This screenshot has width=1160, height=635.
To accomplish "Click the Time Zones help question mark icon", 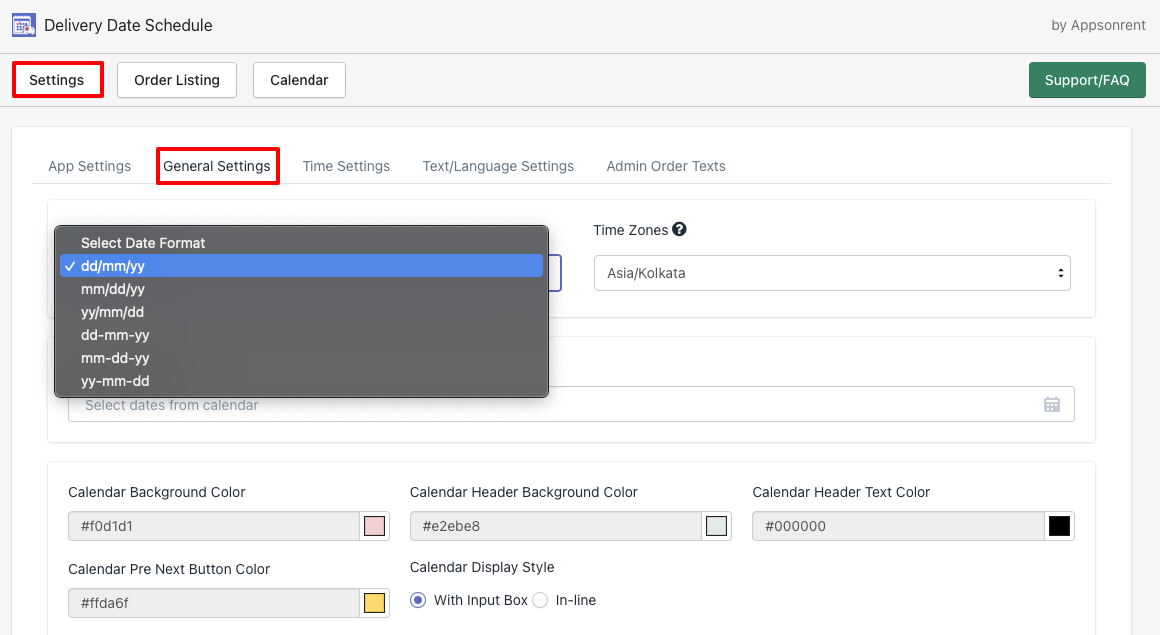I will (x=679, y=229).
